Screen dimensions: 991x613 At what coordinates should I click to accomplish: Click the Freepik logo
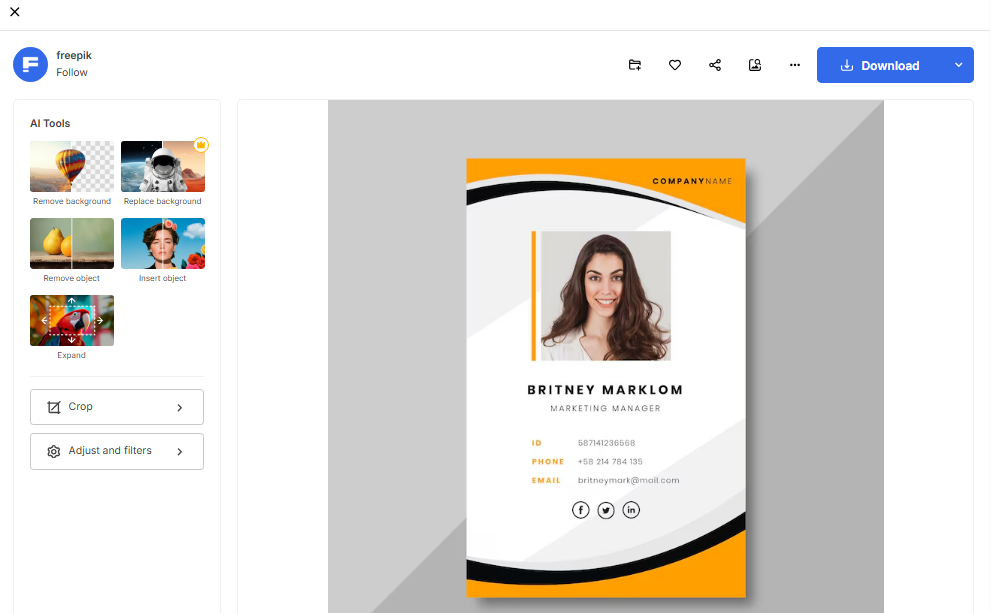point(30,64)
